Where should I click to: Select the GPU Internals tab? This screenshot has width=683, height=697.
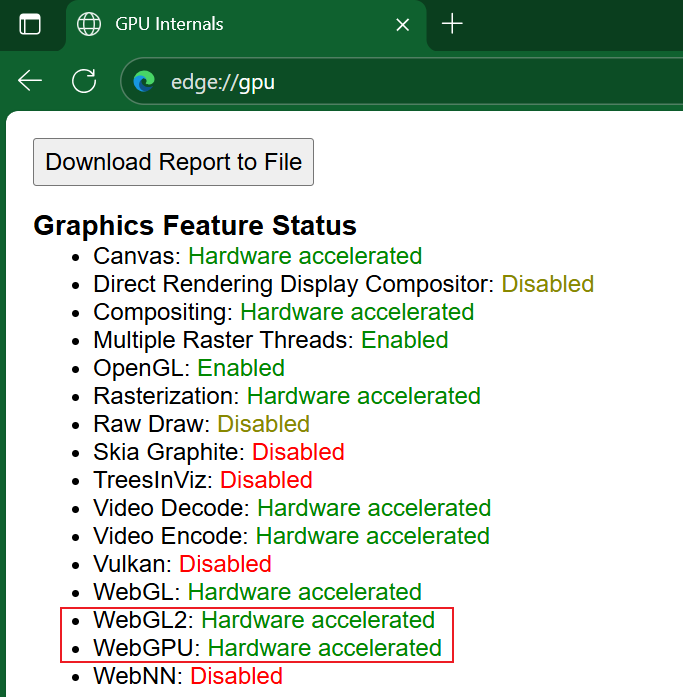click(246, 25)
